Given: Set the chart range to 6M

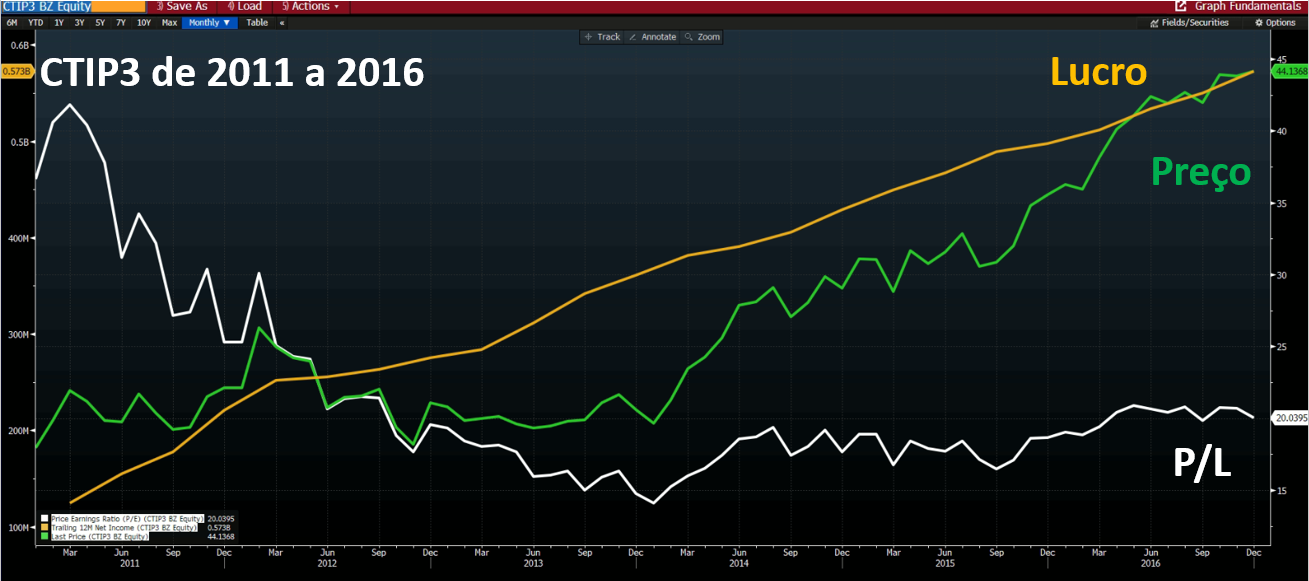Looking at the screenshot, I should [x=12, y=22].
